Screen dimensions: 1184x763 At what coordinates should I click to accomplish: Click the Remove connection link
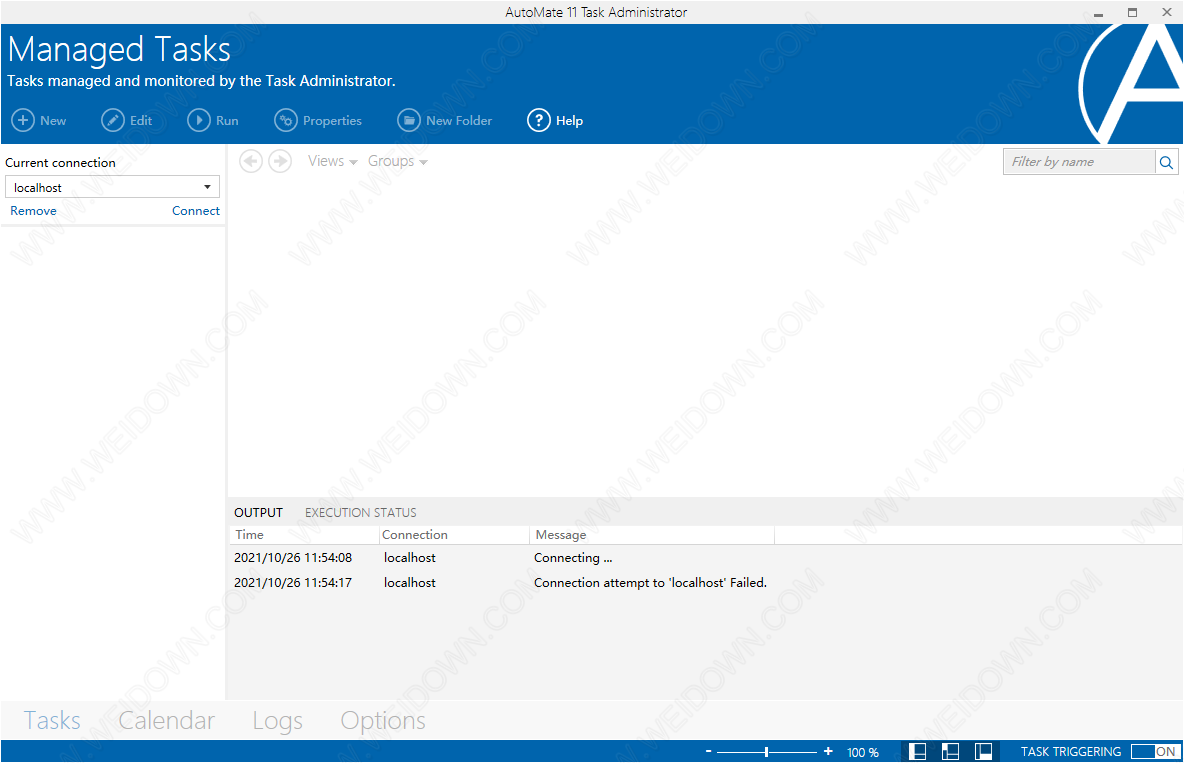coord(33,211)
